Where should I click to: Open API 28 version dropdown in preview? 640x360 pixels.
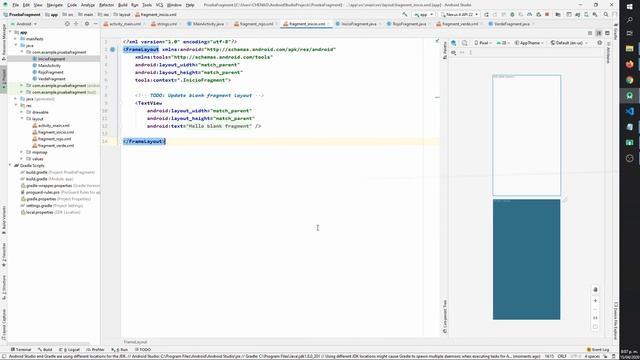pyautogui.click(x=503, y=42)
